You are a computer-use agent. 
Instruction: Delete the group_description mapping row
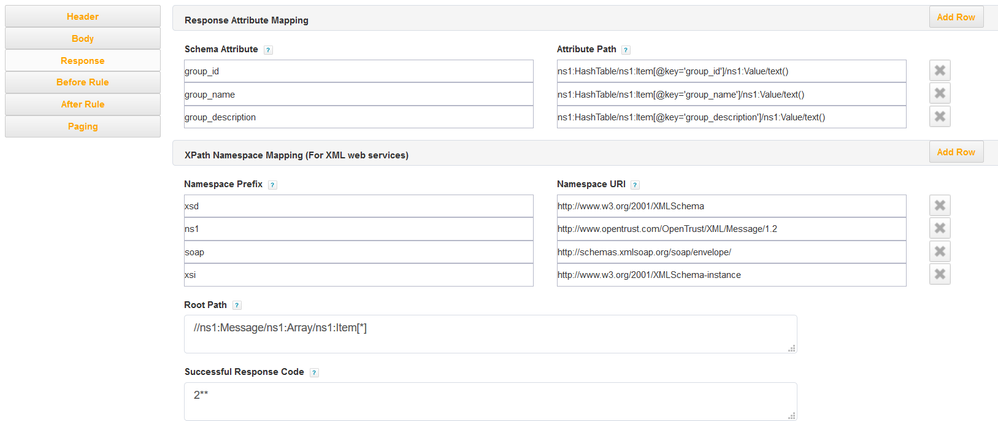click(x=939, y=117)
